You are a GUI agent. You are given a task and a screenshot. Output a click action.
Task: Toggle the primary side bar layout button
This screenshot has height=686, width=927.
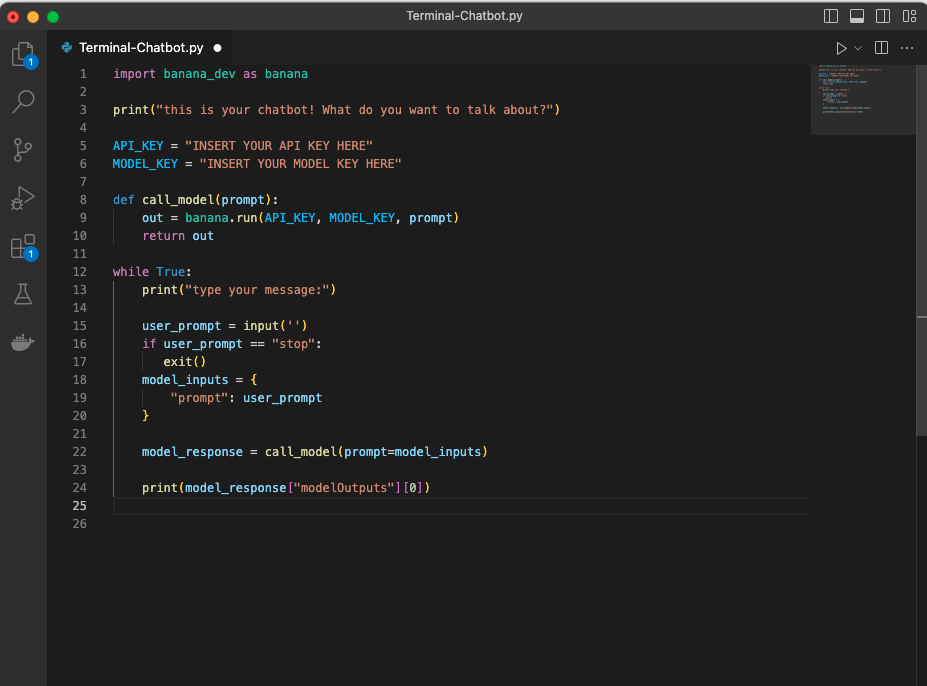831,16
